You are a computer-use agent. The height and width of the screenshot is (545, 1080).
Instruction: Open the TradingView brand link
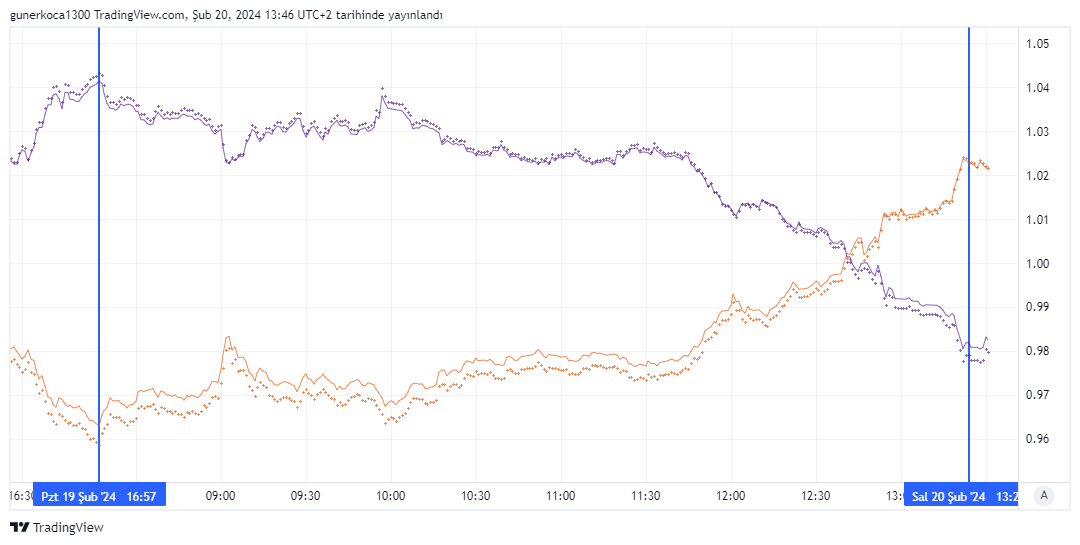(56, 528)
